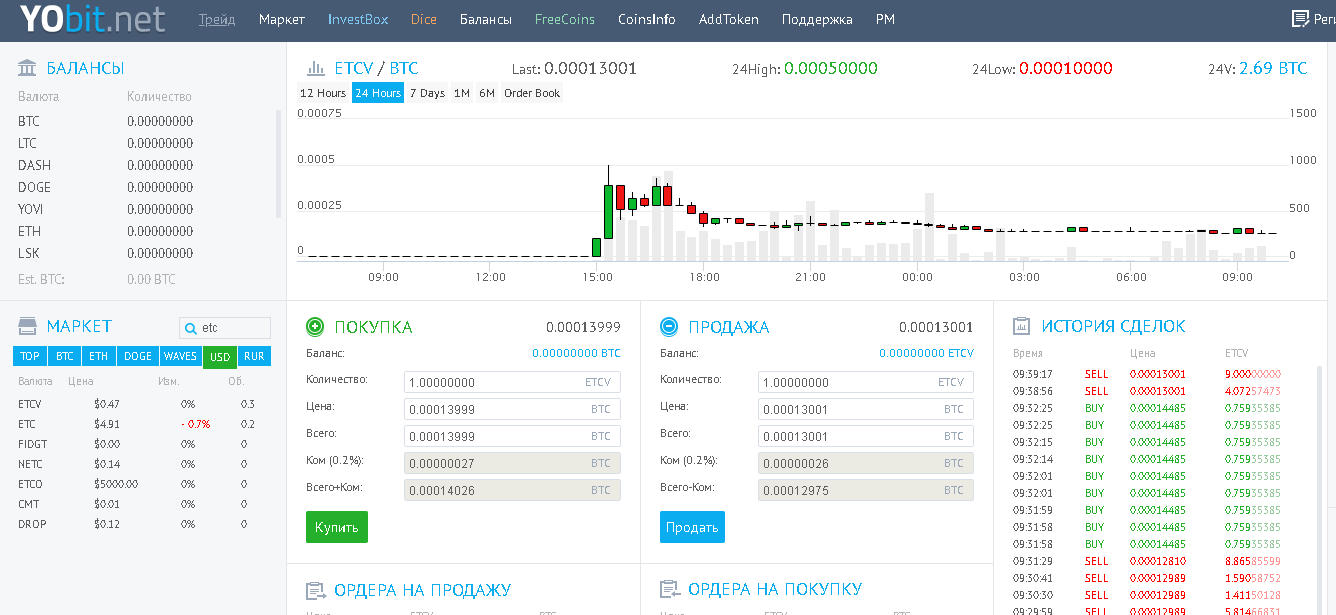Click the sell Количество input field
This screenshot has width=1336, height=615.
pos(866,382)
